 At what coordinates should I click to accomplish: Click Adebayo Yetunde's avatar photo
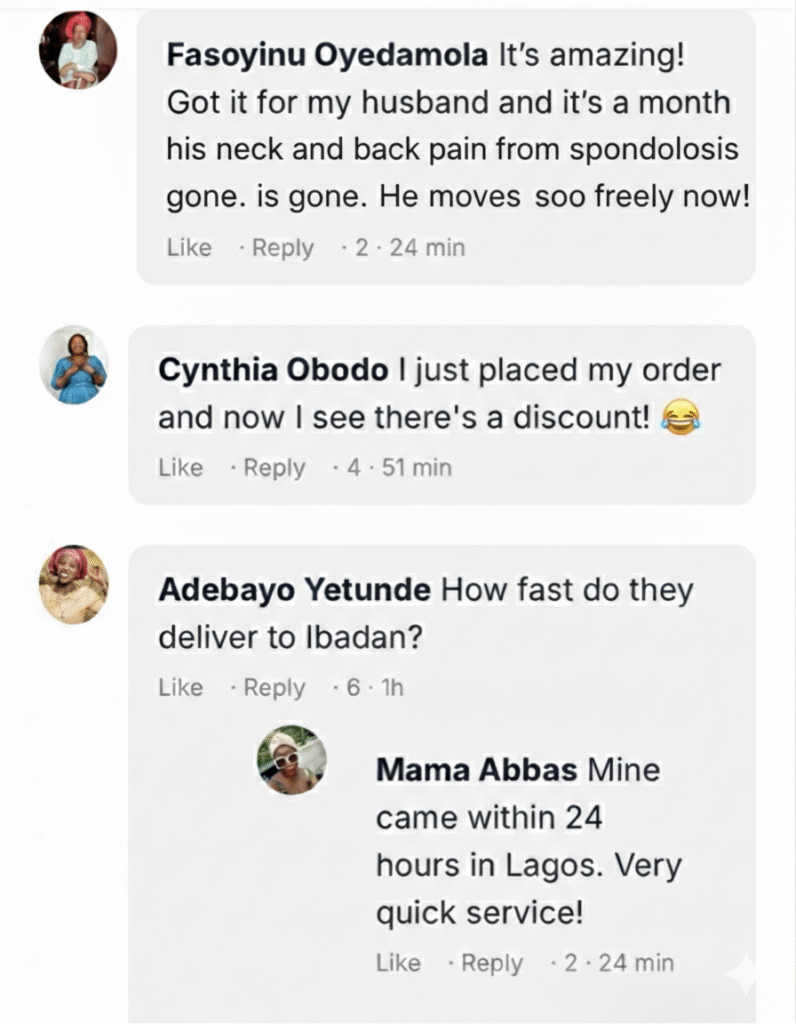tap(73, 584)
